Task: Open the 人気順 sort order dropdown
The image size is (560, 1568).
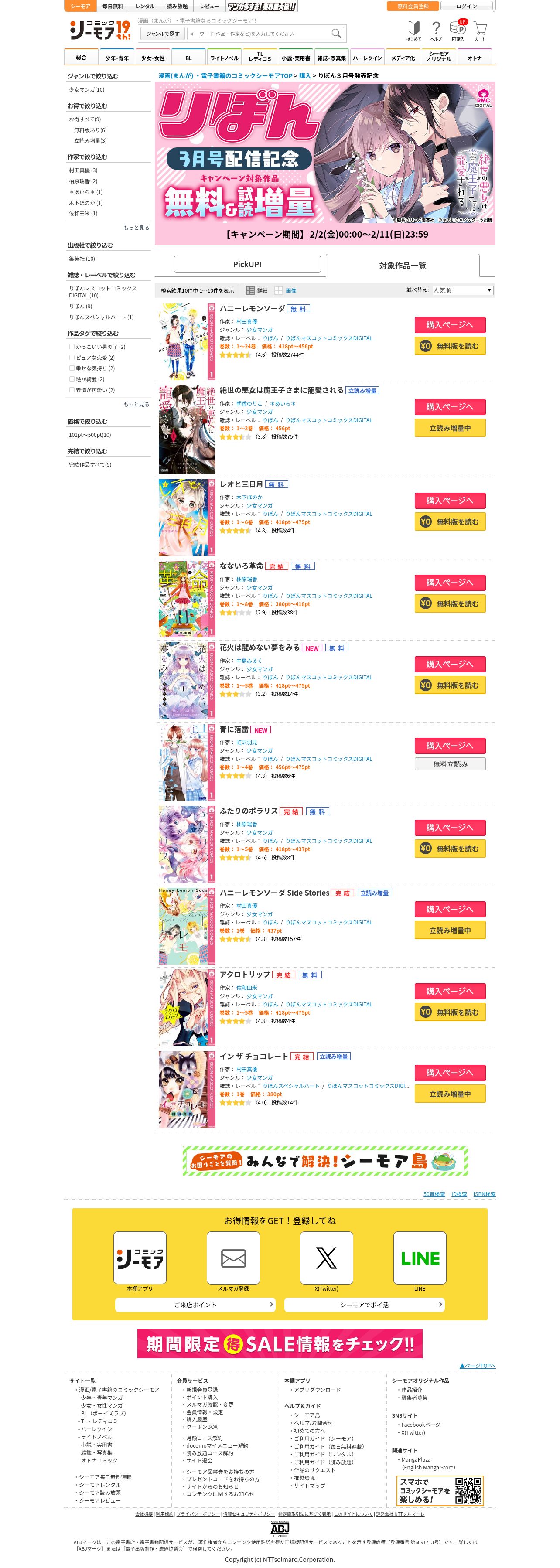Action: [x=463, y=290]
